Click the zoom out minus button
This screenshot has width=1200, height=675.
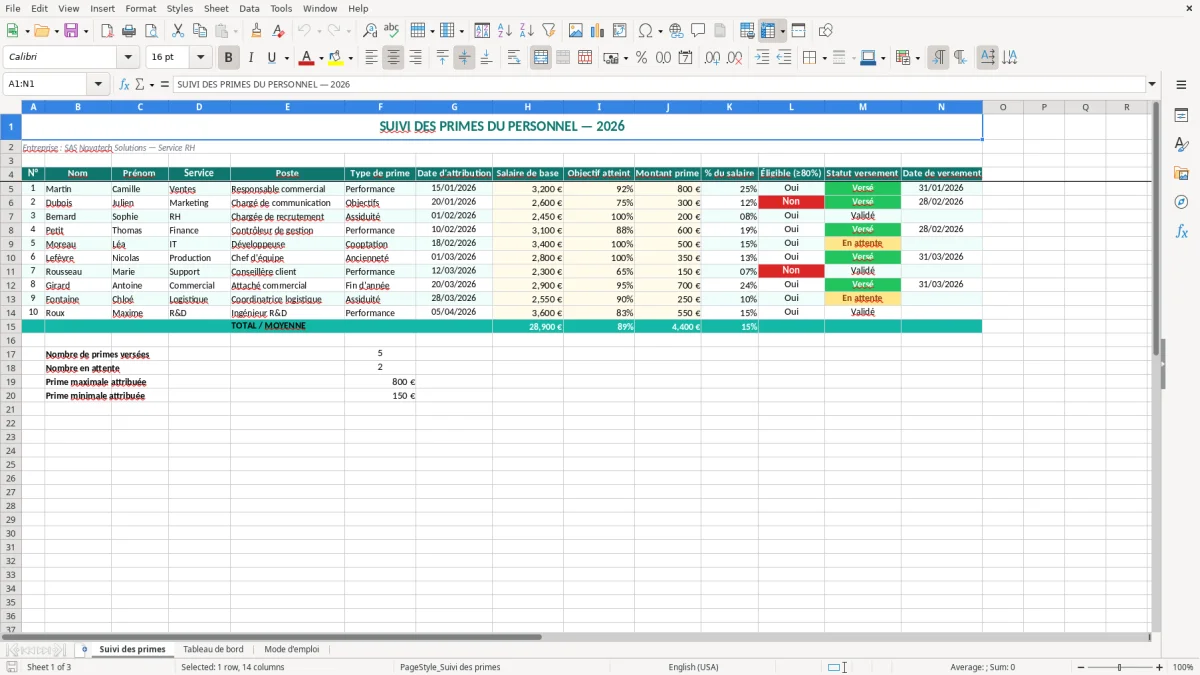1081,667
